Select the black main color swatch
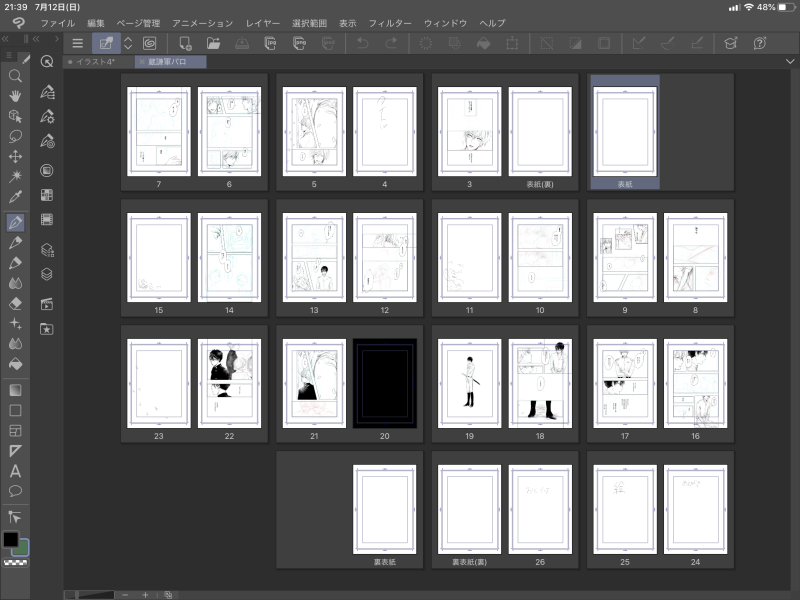 coord(10,540)
